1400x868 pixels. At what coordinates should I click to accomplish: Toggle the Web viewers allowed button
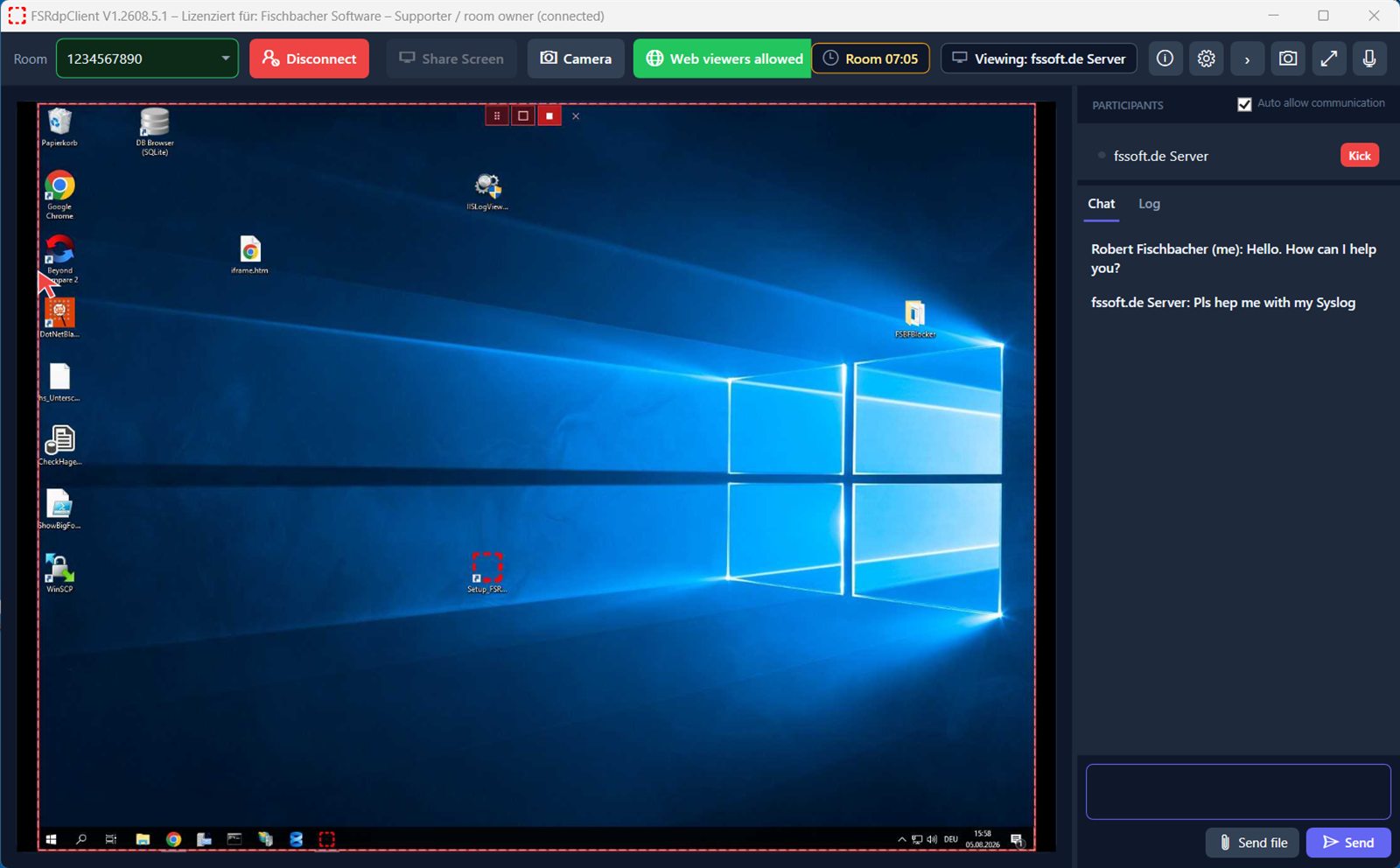coord(723,59)
